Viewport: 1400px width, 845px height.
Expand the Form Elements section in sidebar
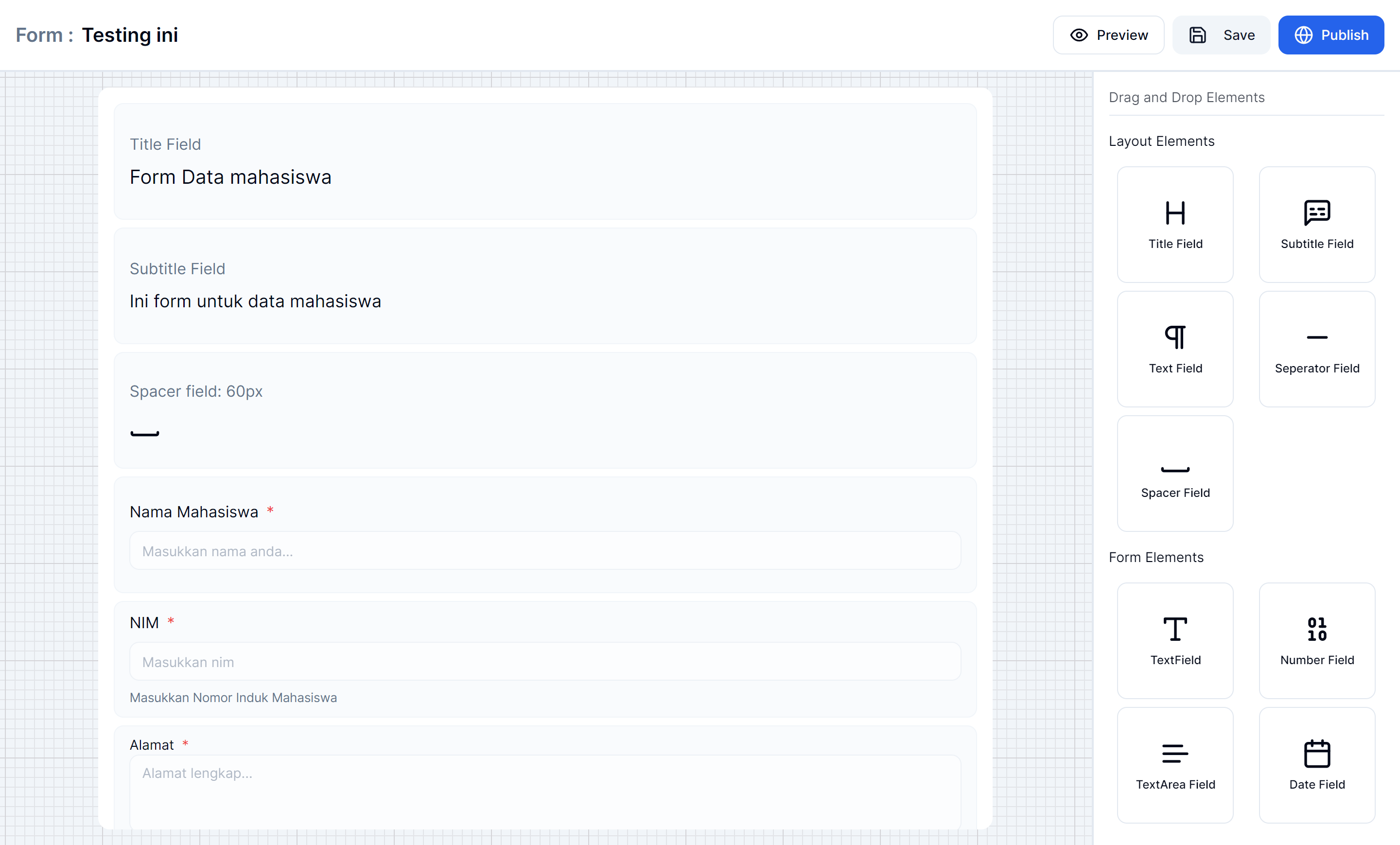point(1156,557)
